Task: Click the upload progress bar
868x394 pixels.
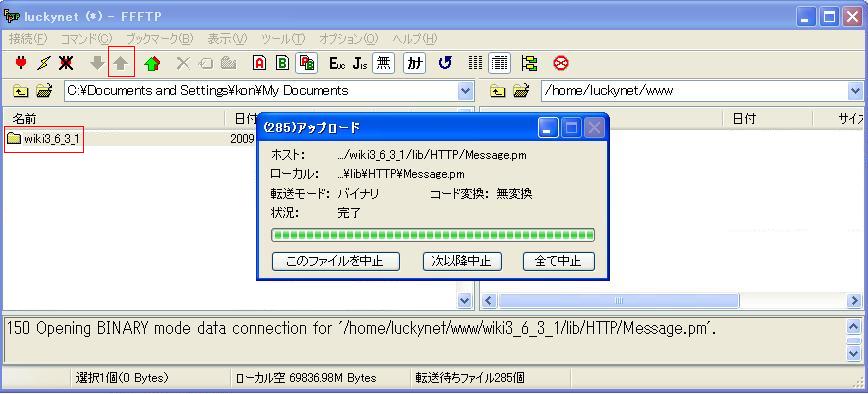Action: pos(433,235)
